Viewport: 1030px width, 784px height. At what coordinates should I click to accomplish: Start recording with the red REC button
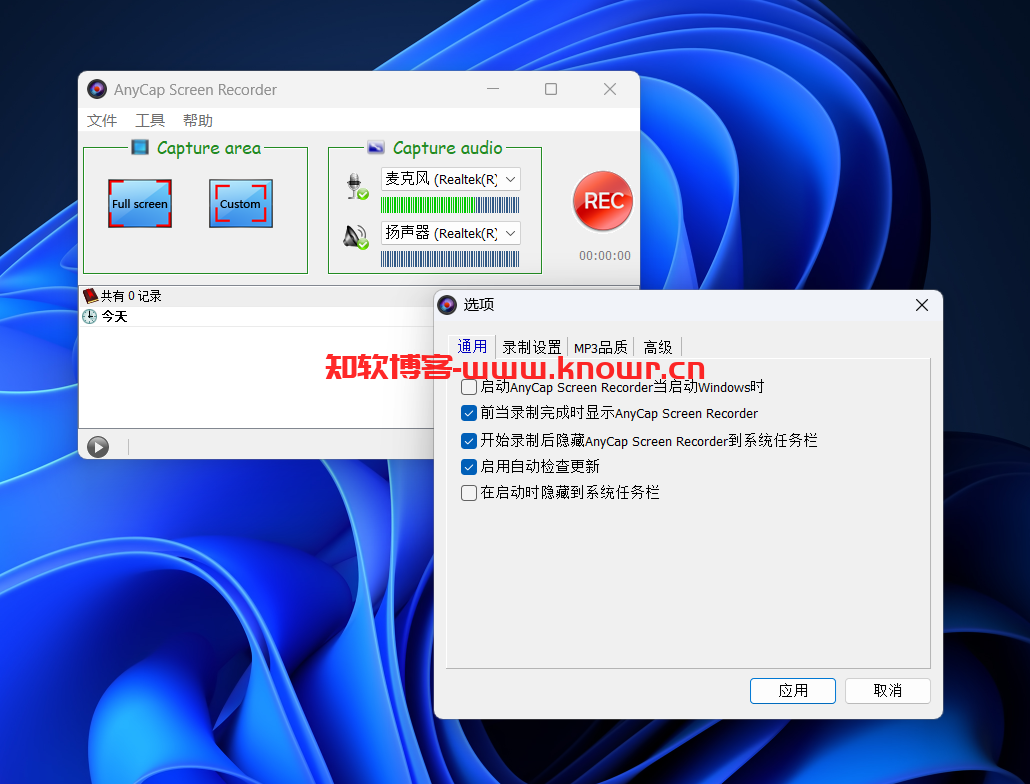(603, 201)
